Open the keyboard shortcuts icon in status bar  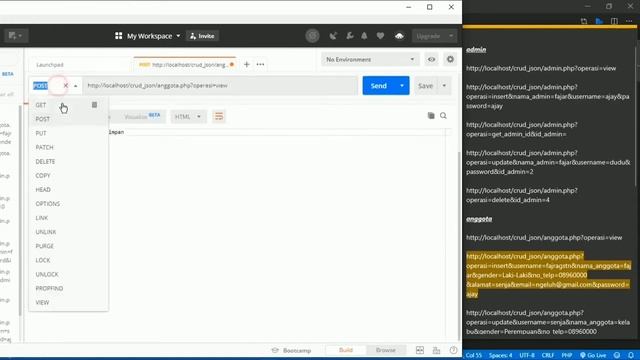tap(436, 350)
